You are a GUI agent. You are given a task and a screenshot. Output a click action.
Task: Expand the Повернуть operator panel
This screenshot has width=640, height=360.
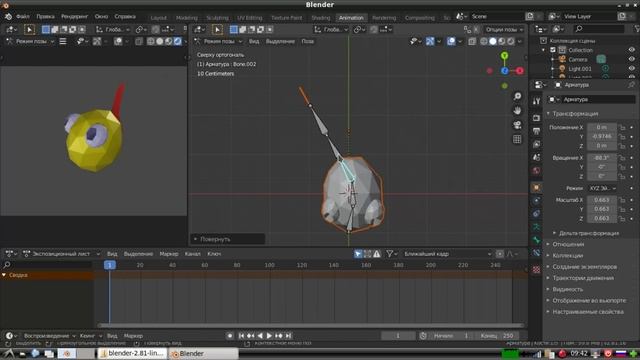coord(227,239)
